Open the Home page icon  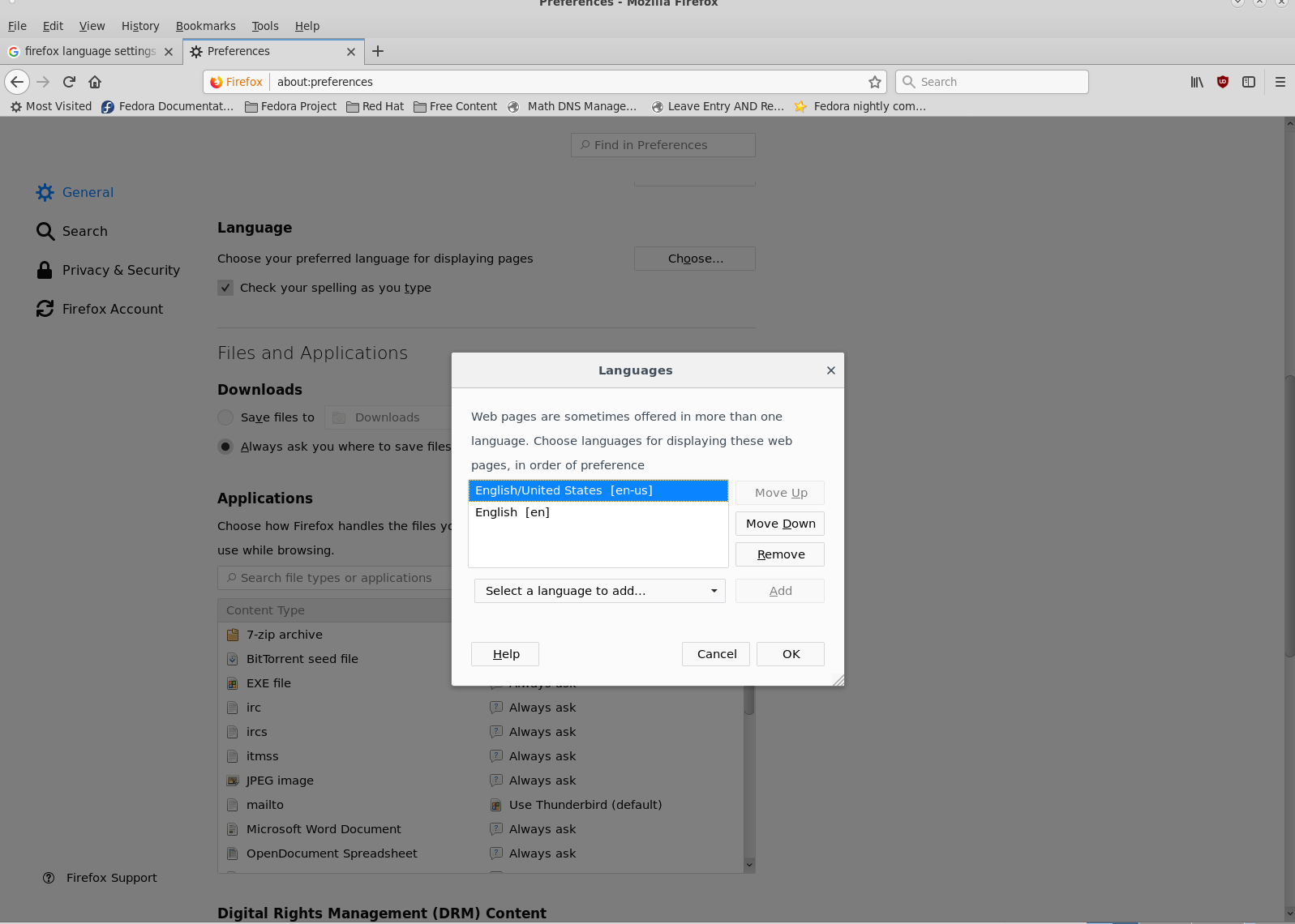[x=95, y=82]
